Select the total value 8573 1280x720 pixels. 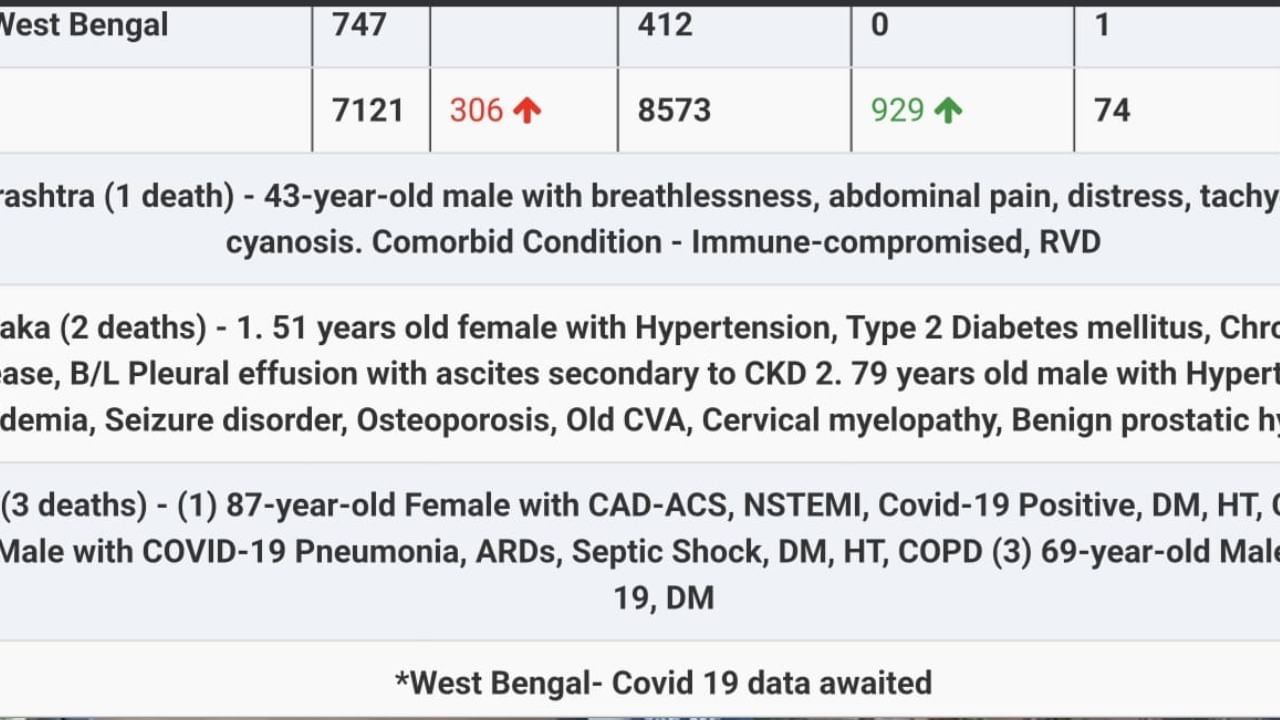[x=674, y=110]
